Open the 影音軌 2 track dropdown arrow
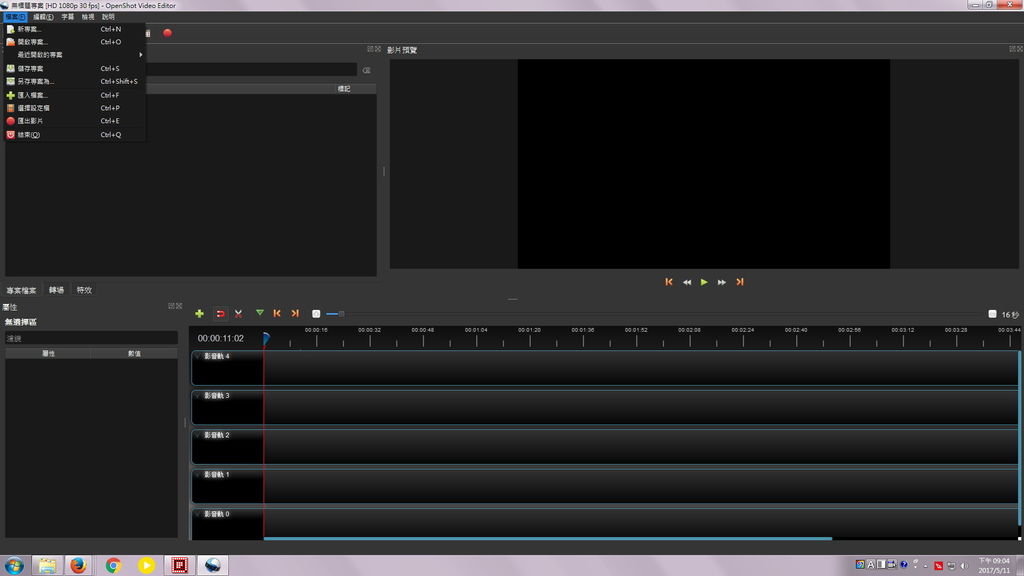The image size is (1024, 576). pos(198,435)
